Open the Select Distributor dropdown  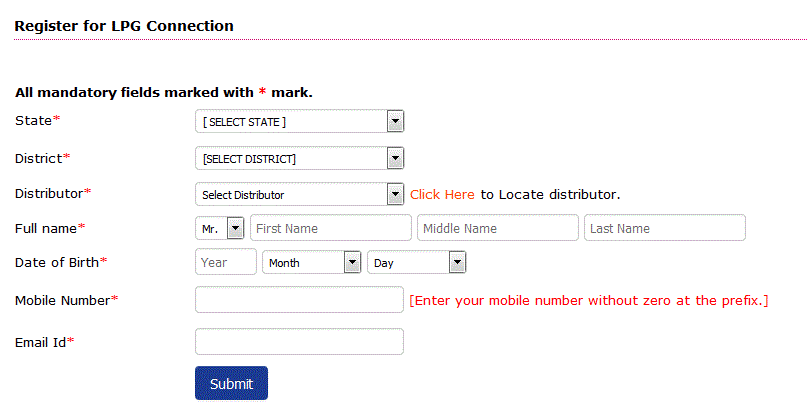click(299, 194)
